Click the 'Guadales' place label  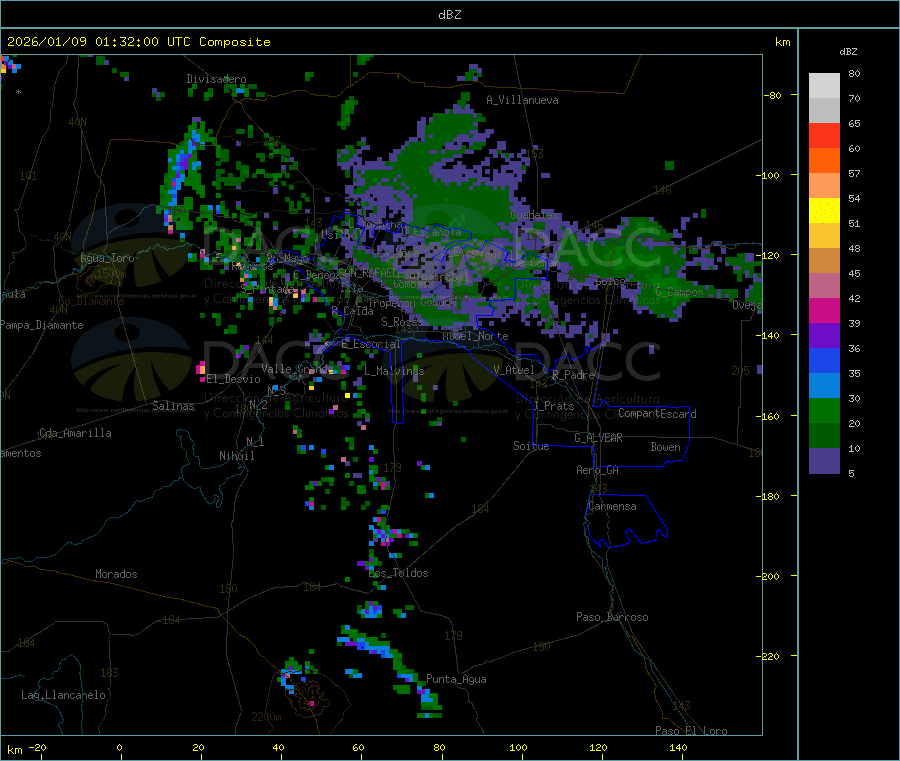coord(534,215)
